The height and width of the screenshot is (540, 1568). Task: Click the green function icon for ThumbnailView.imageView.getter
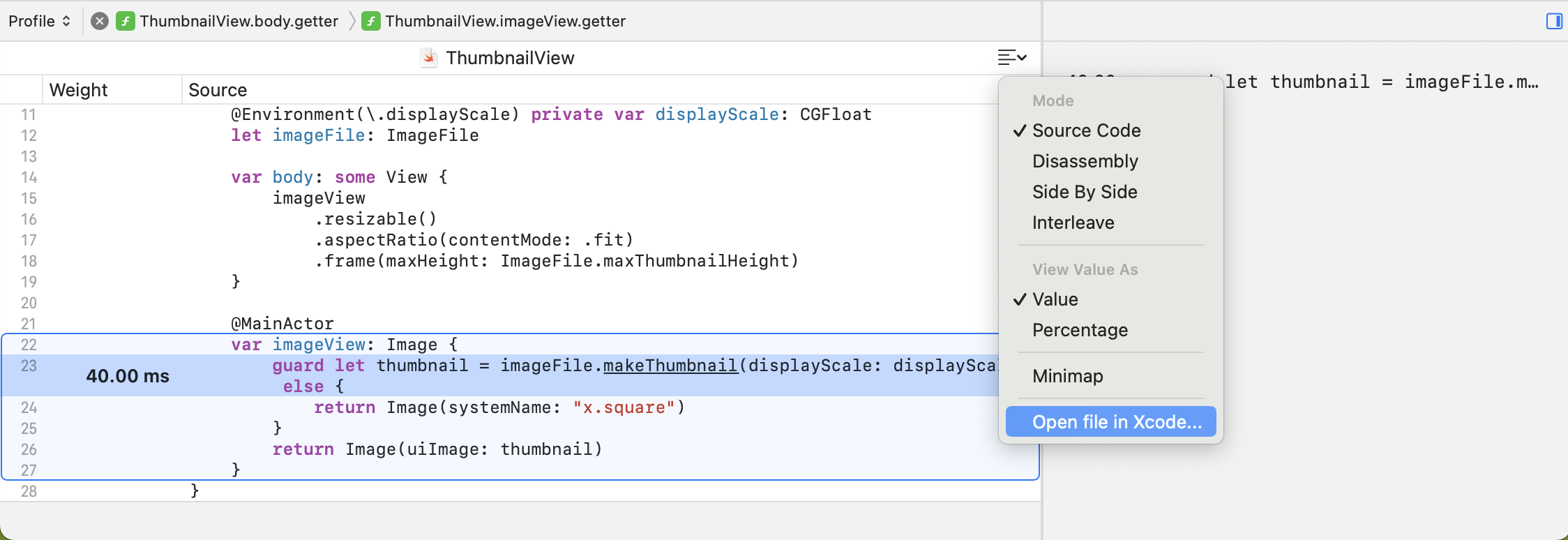click(371, 21)
